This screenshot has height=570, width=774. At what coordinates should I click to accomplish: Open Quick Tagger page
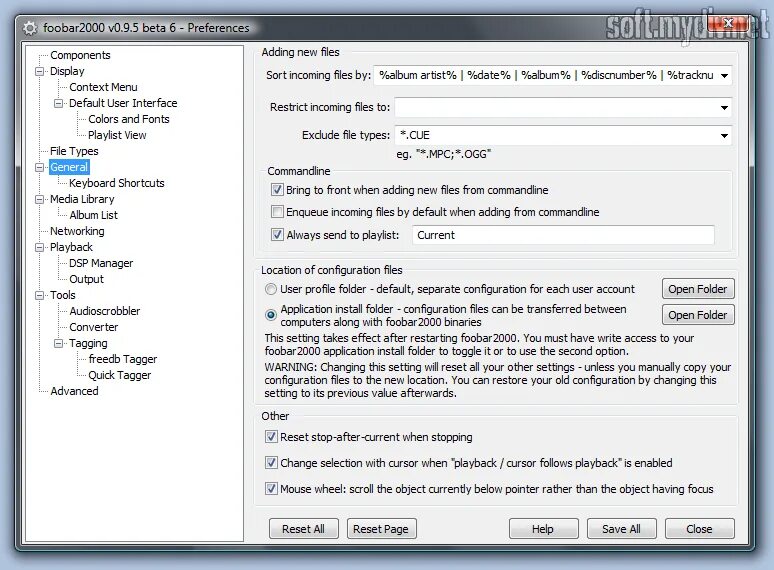coord(119,375)
